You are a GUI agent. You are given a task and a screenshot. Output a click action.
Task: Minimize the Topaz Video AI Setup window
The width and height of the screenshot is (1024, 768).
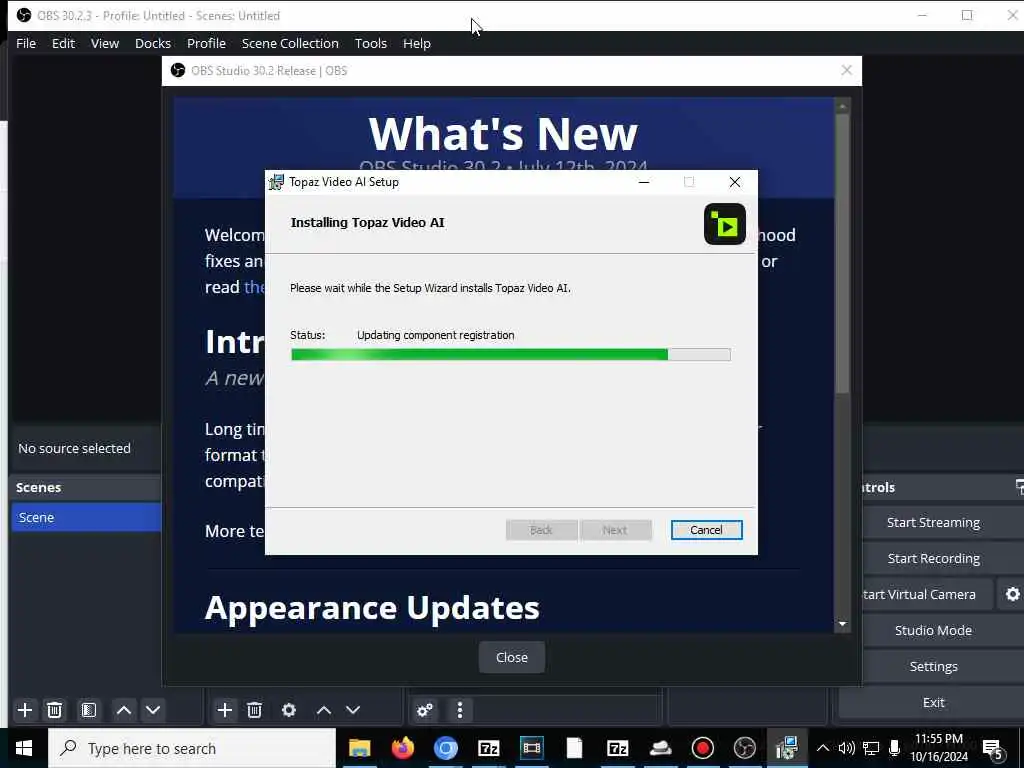[x=644, y=182]
